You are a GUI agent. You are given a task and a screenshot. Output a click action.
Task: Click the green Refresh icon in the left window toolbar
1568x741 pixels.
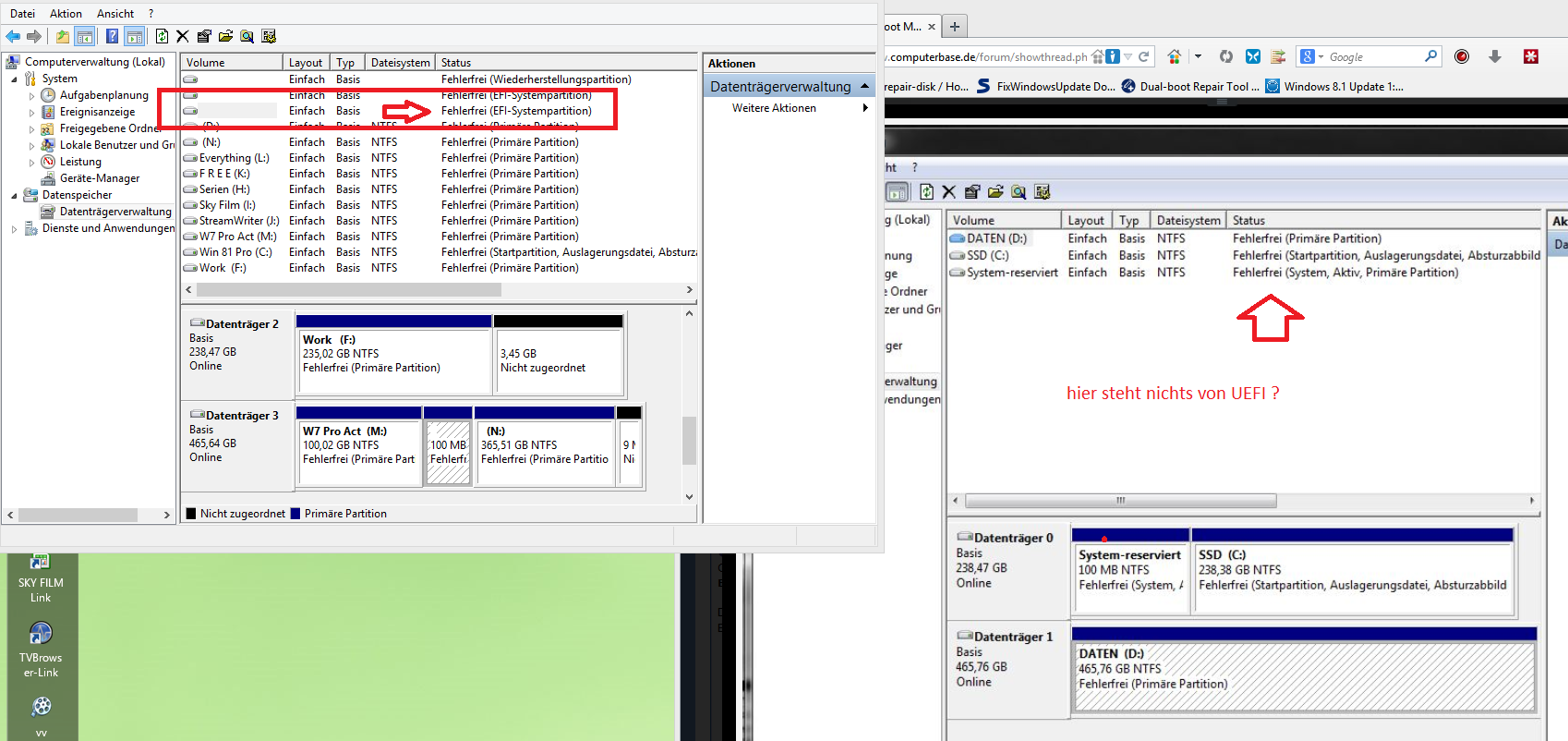(x=162, y=36)
